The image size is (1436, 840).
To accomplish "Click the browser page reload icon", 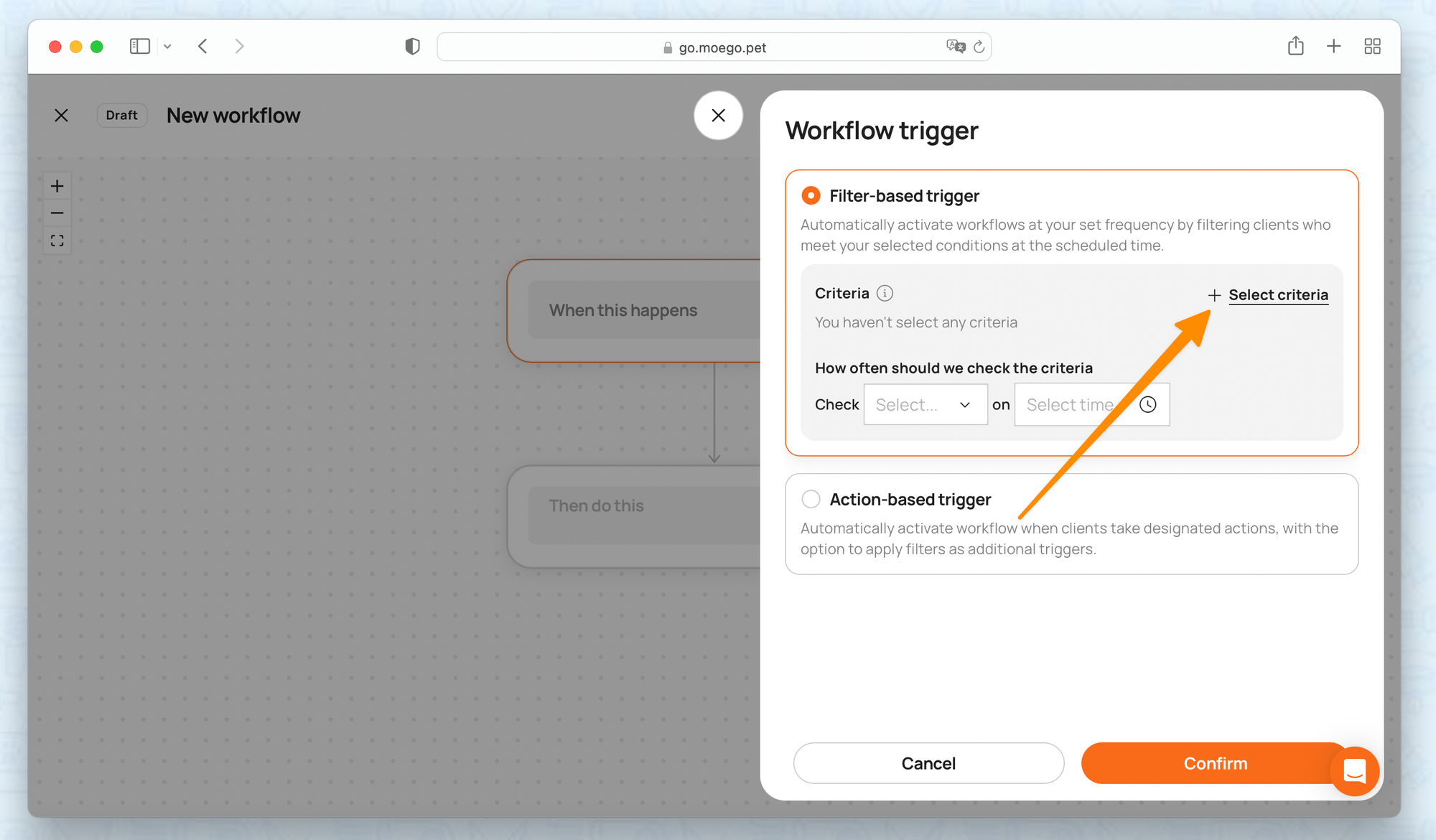I will point(979,47).
